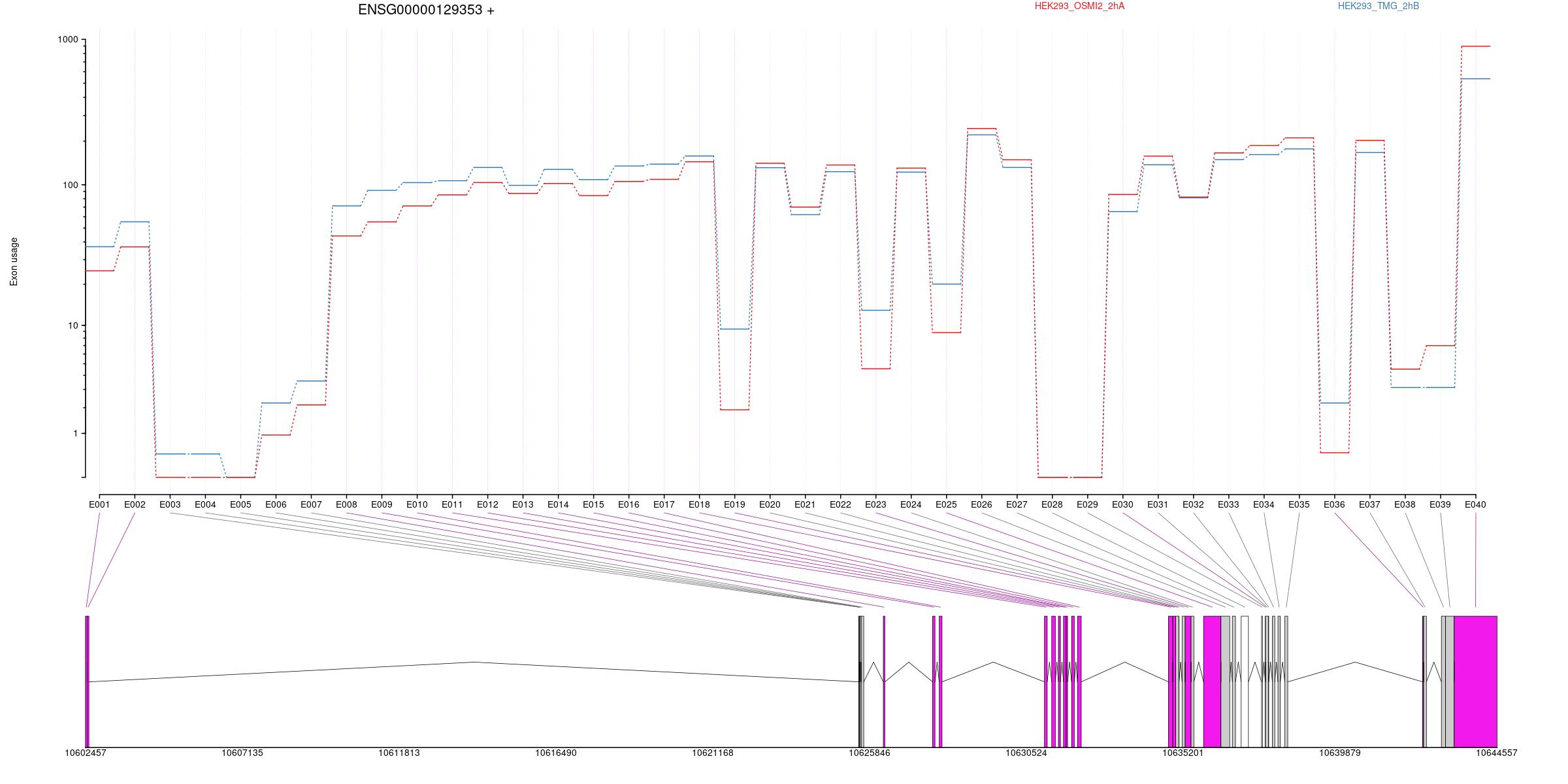Click exon label E014

coord(558,504)
